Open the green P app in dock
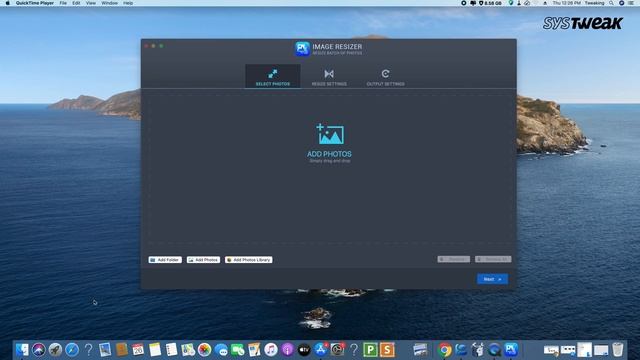 370,350
